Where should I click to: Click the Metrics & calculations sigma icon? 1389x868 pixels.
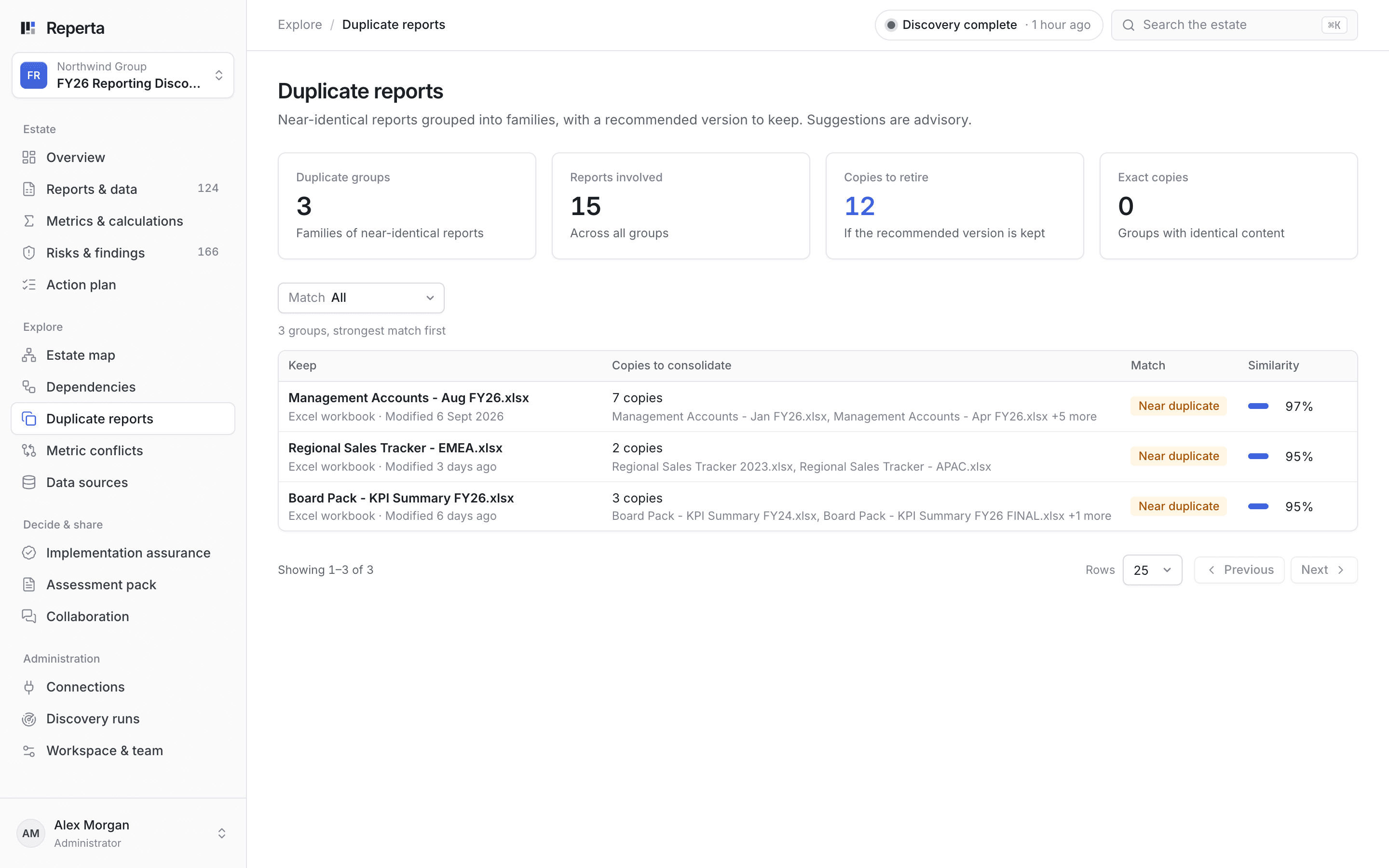tap(29, 221)
